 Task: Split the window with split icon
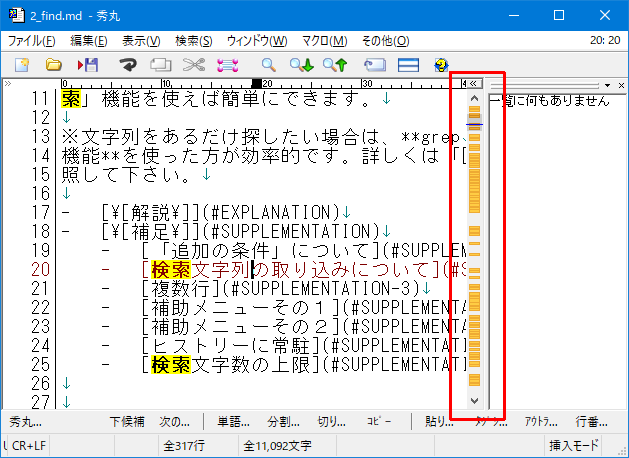click(408, 65)
